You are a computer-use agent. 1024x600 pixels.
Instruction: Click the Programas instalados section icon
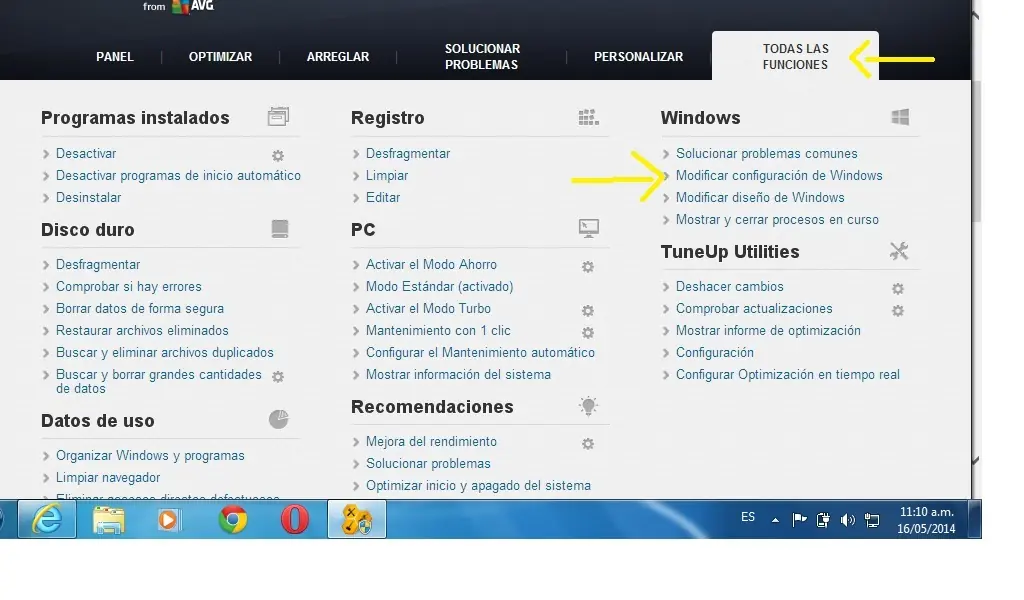[278, 117]
